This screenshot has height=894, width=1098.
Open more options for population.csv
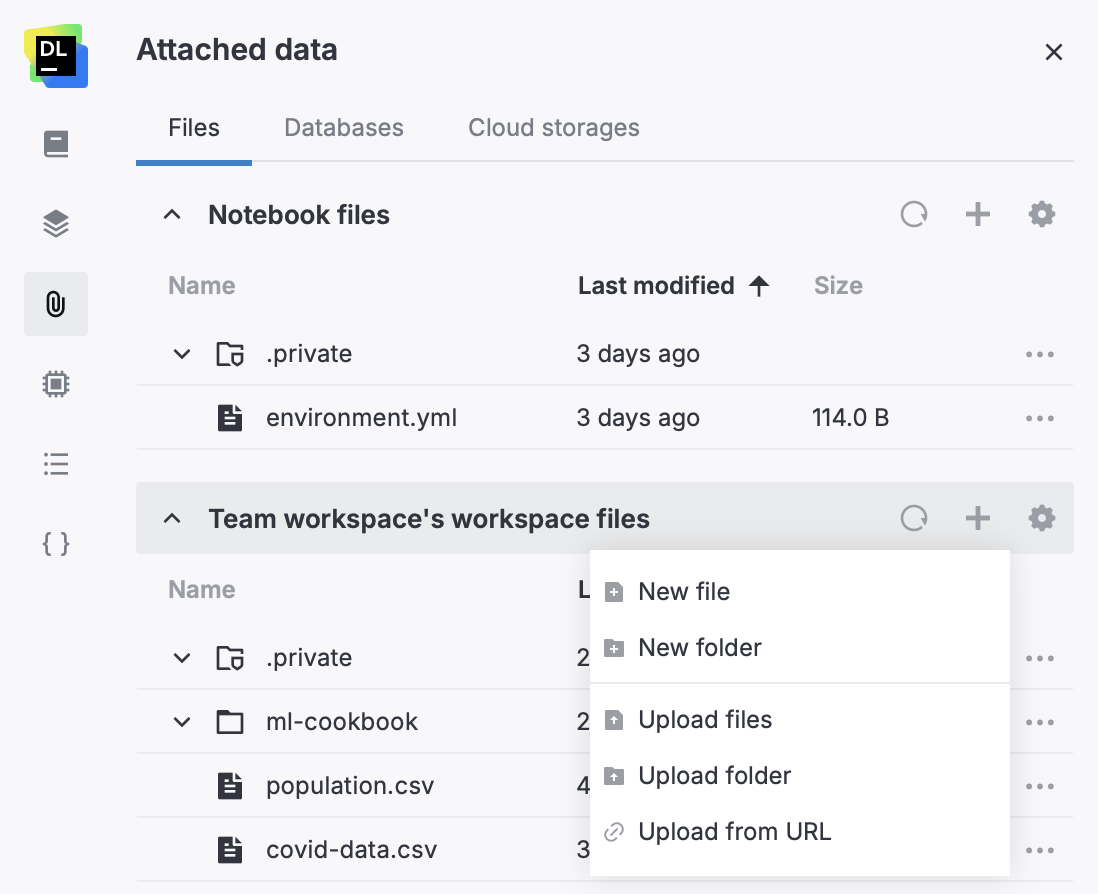[x=1040, y=786]
